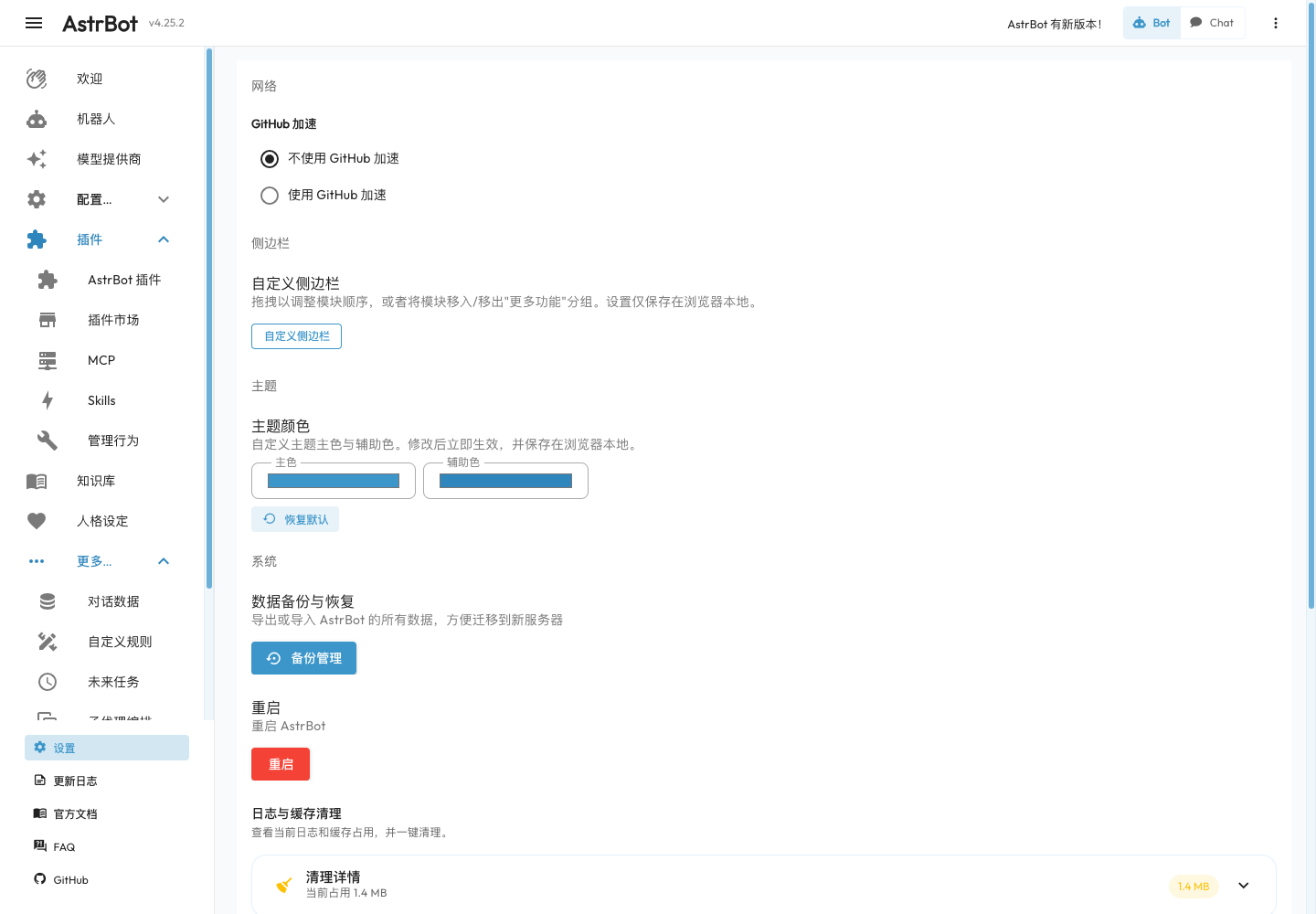1316x914 pixels.
Task: Click the book icon for 知识库
Action: point(37,481)
